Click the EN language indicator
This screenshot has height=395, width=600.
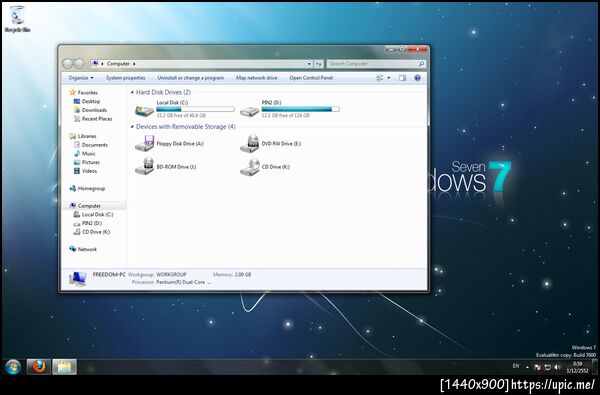516,366
